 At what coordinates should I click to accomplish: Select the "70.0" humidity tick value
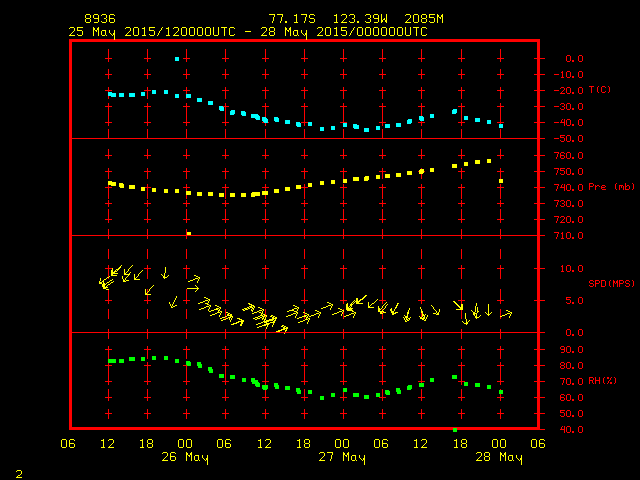(x=571, y=382)
